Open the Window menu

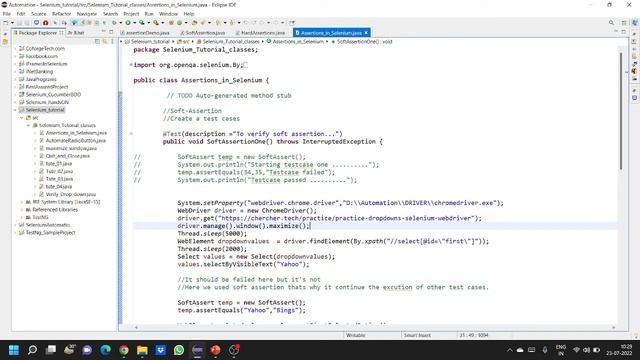(x=168, y=13)
